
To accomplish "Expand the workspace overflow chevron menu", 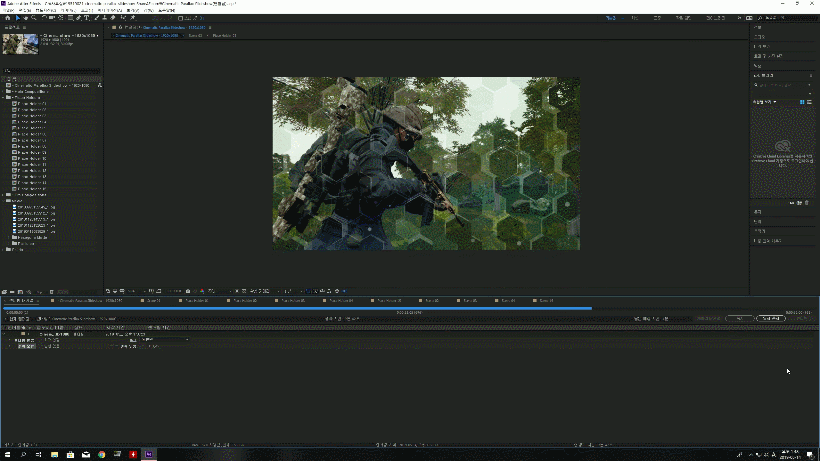I will pyautogui.click(x=741, y=17).
